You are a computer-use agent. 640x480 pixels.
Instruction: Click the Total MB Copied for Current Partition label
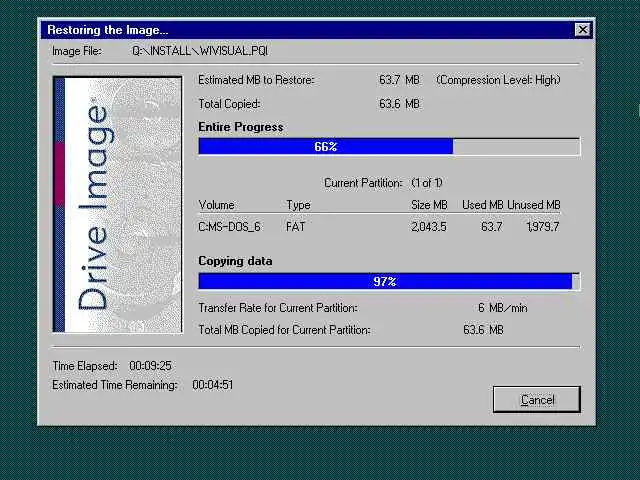[x=284, y=330]
